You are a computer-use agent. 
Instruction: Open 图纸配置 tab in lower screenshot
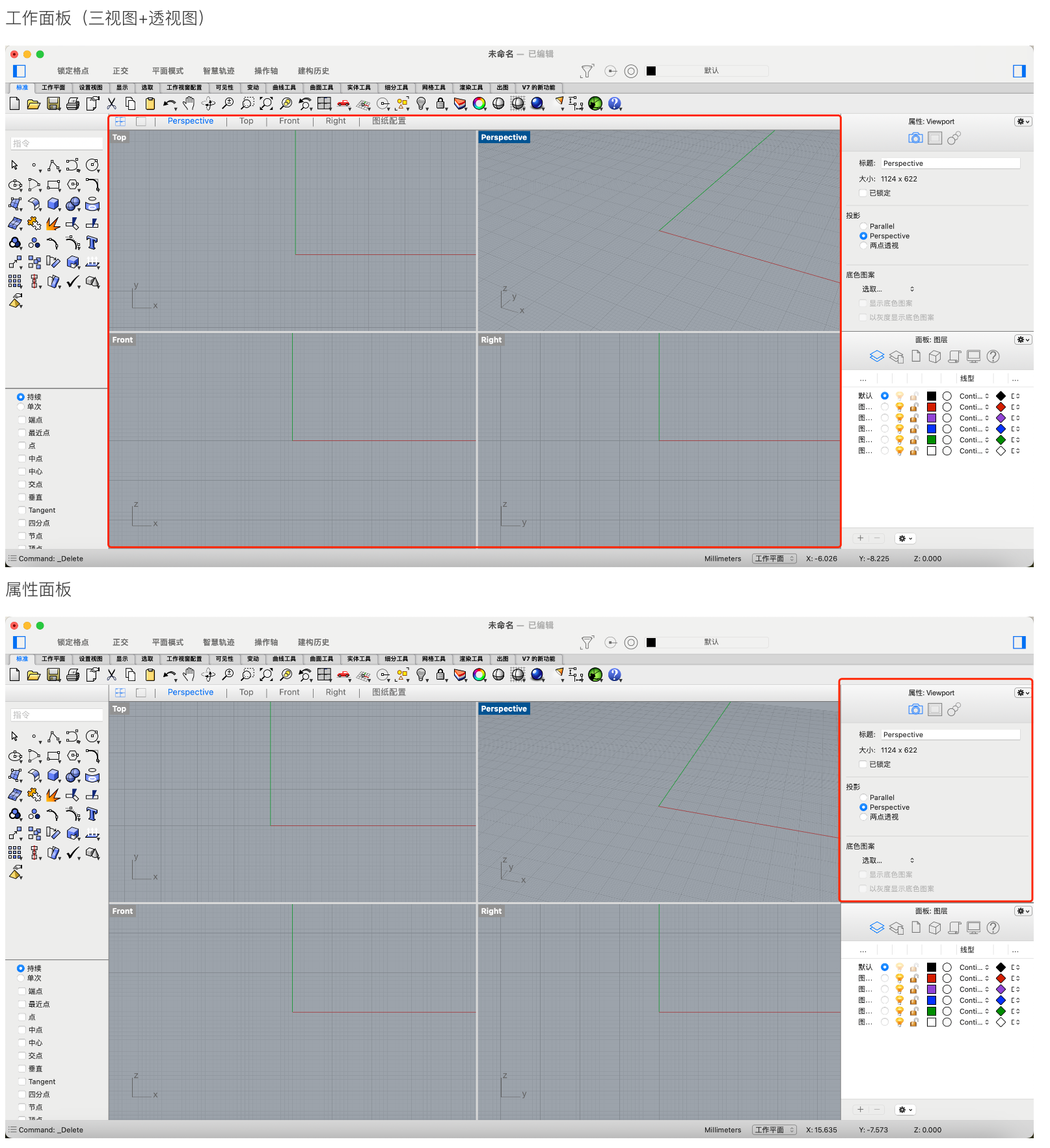[388, 692]
